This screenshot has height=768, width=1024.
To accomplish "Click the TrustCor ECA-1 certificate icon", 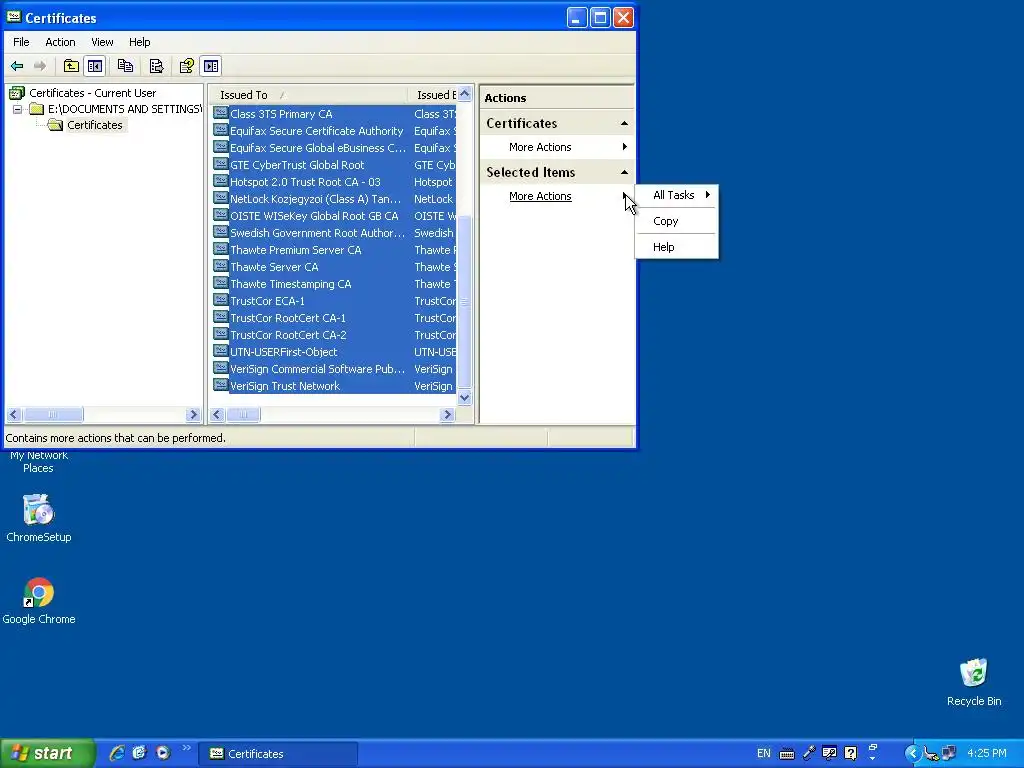I will (x=221, y=300).
